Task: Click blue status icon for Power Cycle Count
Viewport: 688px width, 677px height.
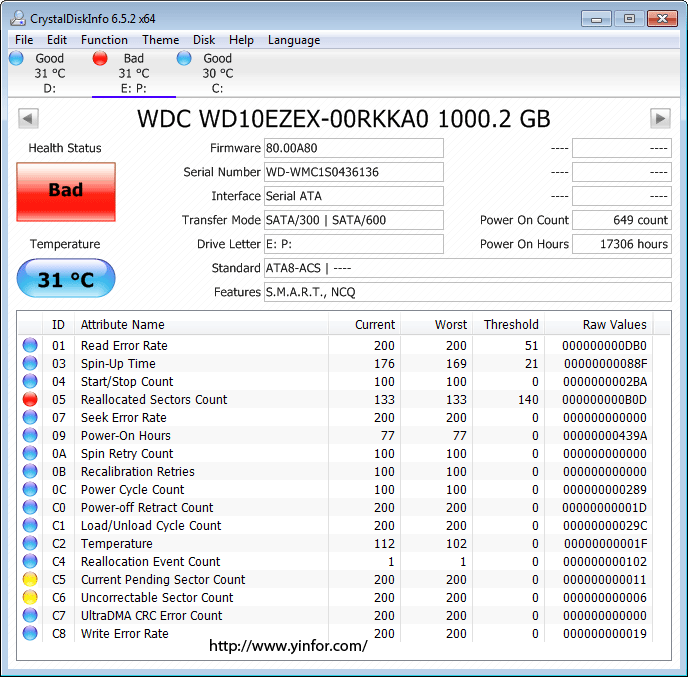Action: coord(30,489)
